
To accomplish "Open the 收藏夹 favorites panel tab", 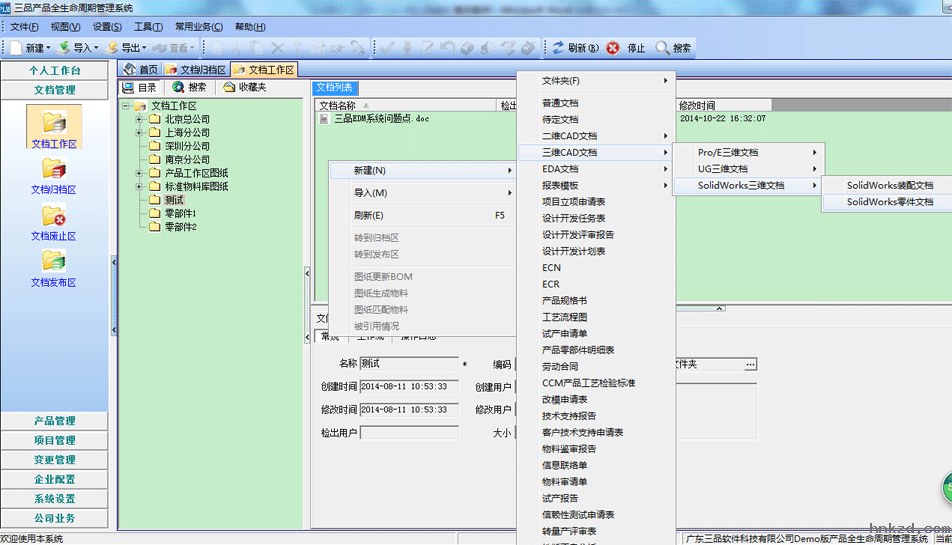I will point(244,88).
